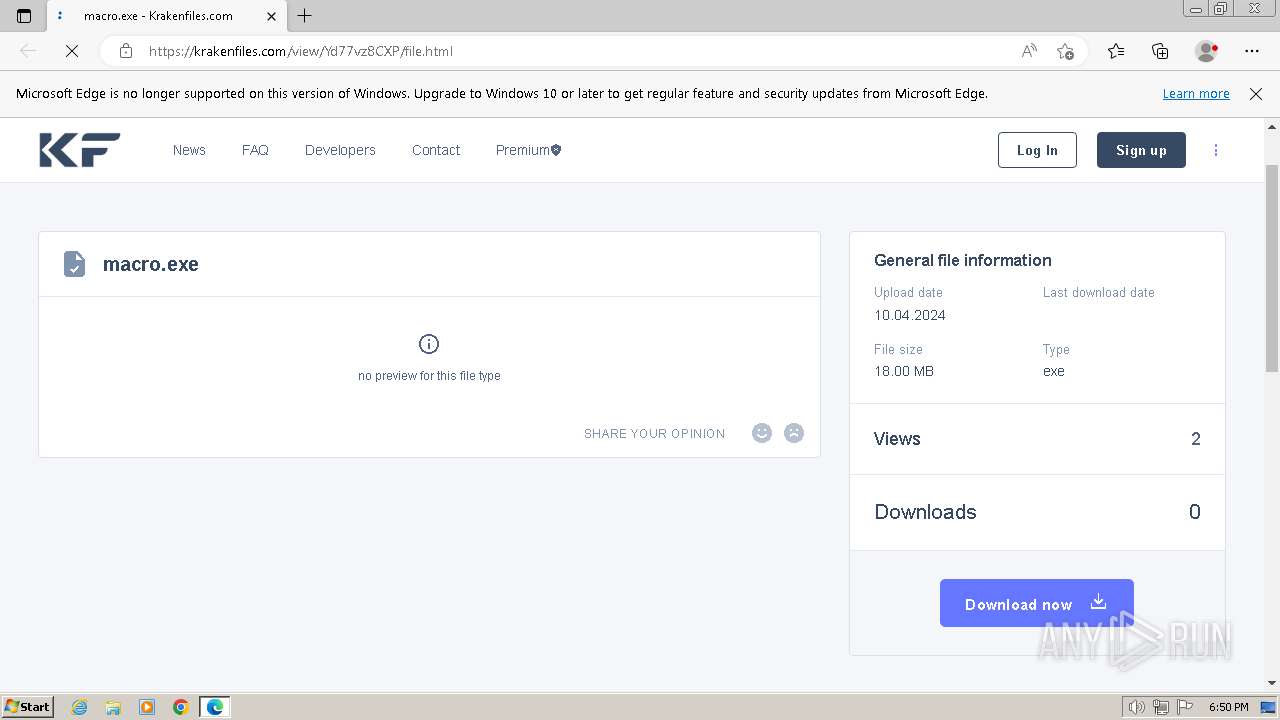This screenshot has width=1280, height=720.
Task: Follow the Learn more link in the Edge notice
Action: (1196, 93)
